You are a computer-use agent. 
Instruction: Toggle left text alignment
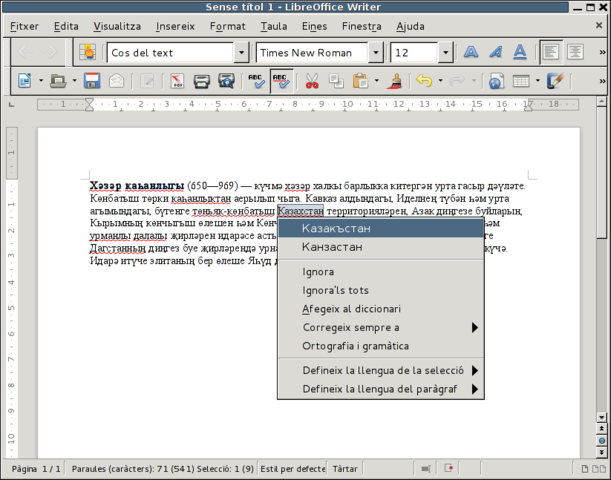551,51
